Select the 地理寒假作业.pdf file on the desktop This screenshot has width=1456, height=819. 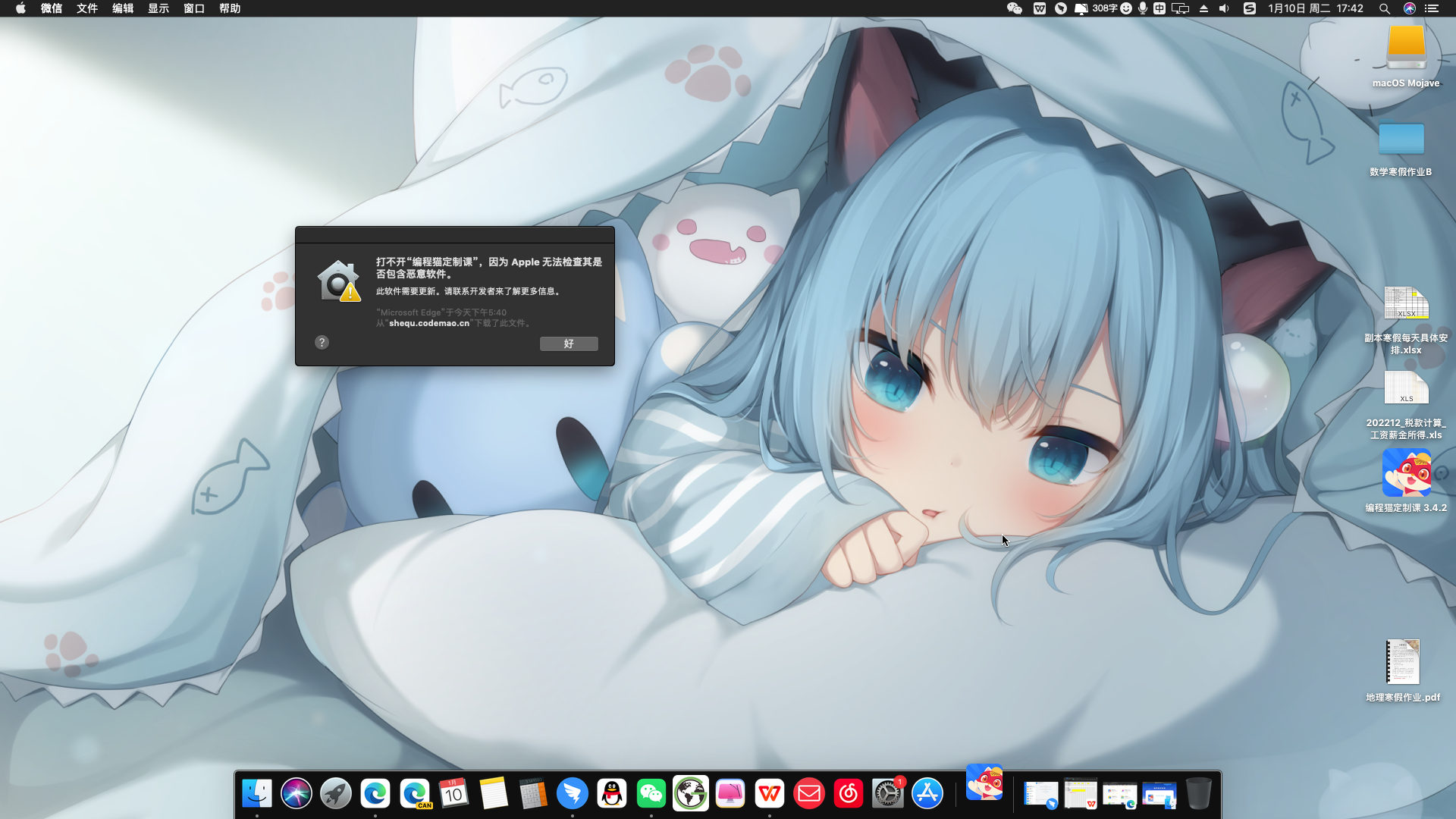point(1403,670)
